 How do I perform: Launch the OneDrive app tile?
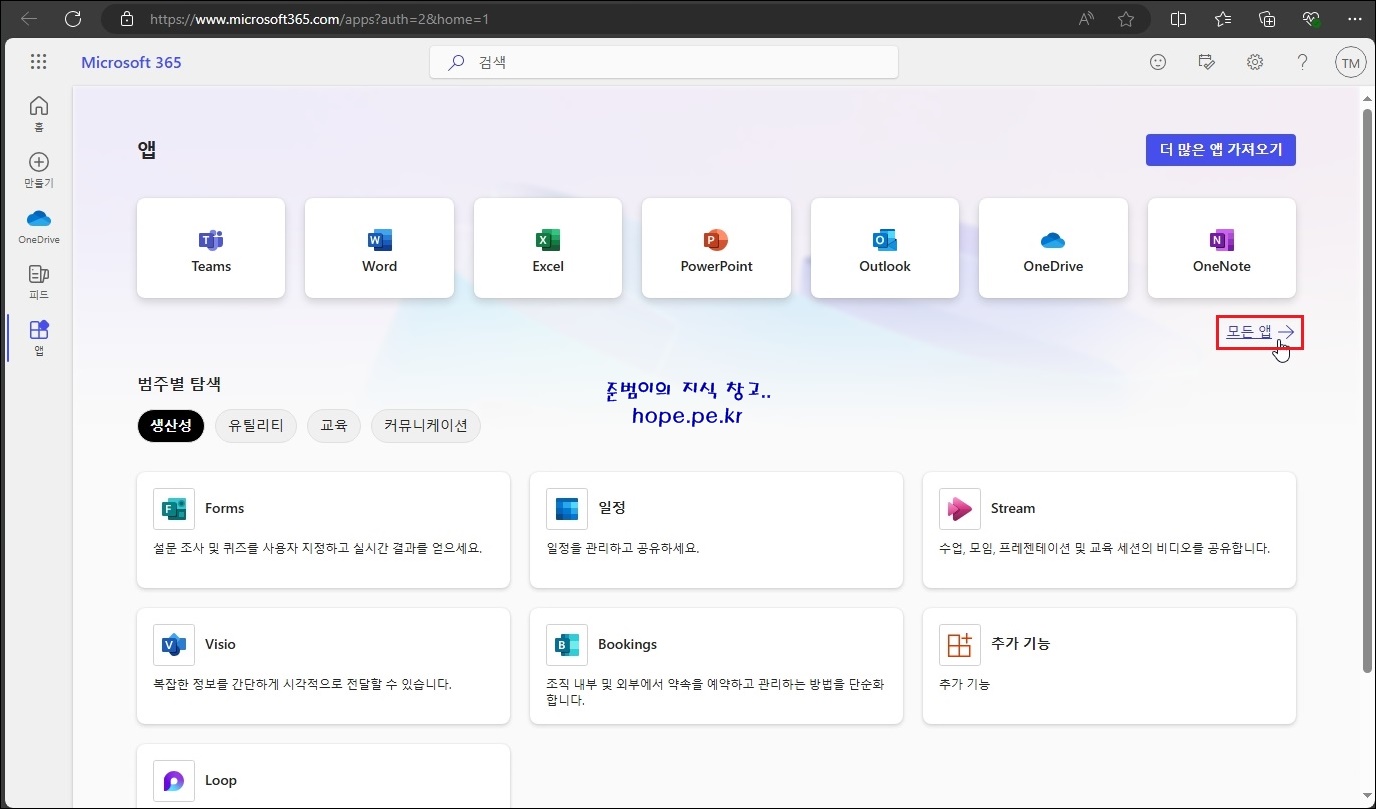coord(1053,248)
